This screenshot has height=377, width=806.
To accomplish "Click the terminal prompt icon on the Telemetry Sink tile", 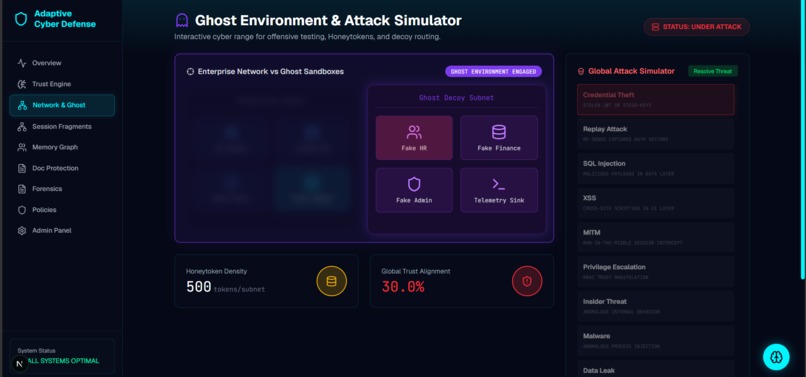I will point(499,184).
